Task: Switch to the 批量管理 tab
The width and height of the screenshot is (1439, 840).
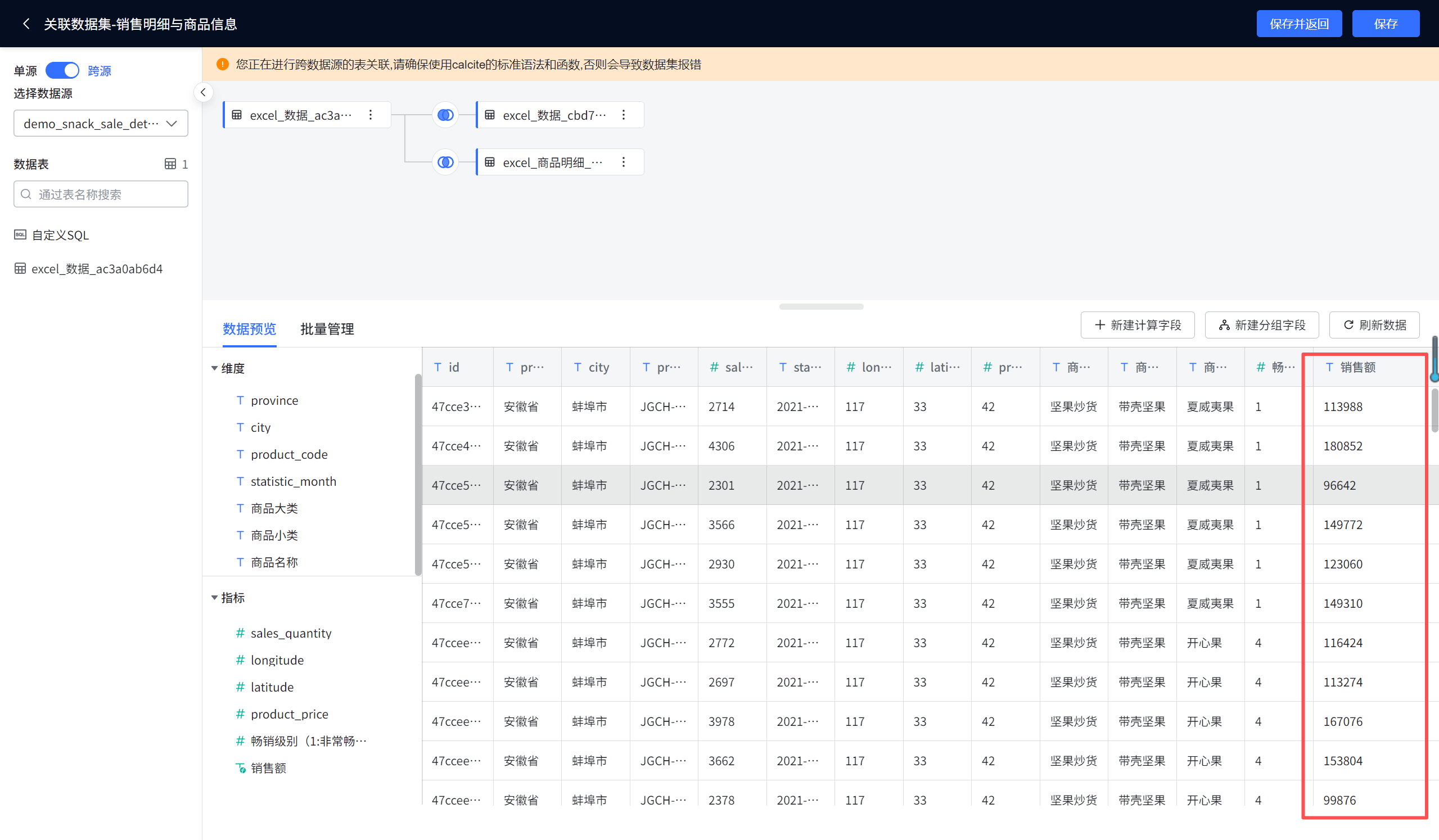Action: click(327, 329)
